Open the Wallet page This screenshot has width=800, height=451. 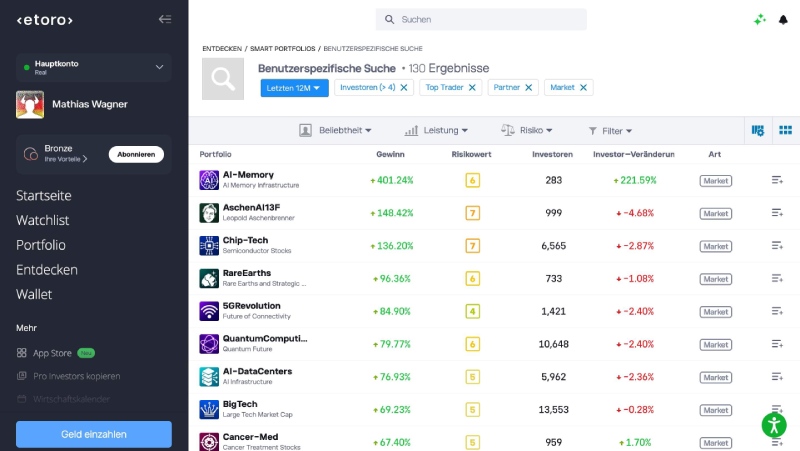[x=34, y=294]
